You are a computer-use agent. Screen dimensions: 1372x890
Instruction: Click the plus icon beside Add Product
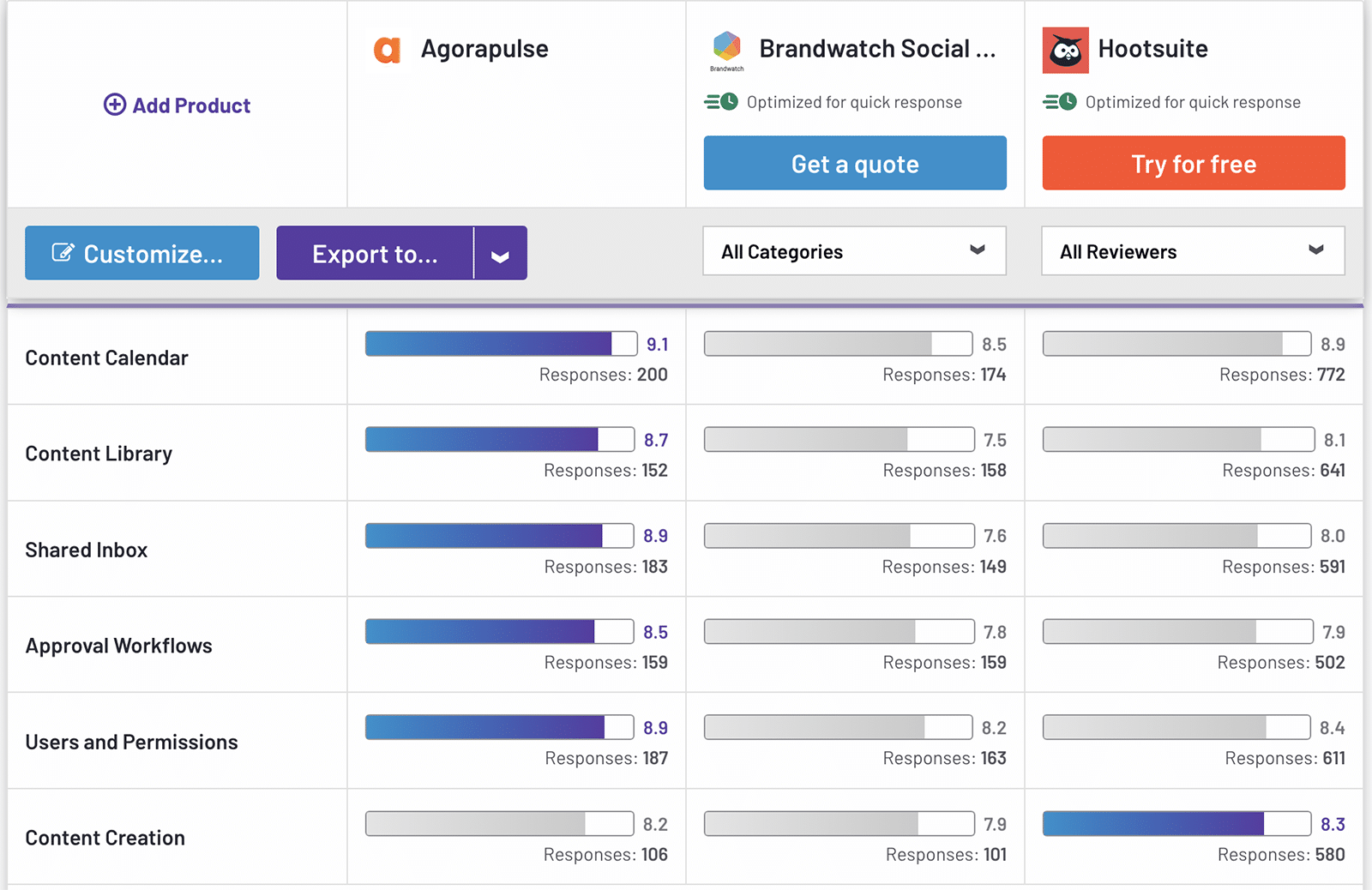tap(115, 105)
